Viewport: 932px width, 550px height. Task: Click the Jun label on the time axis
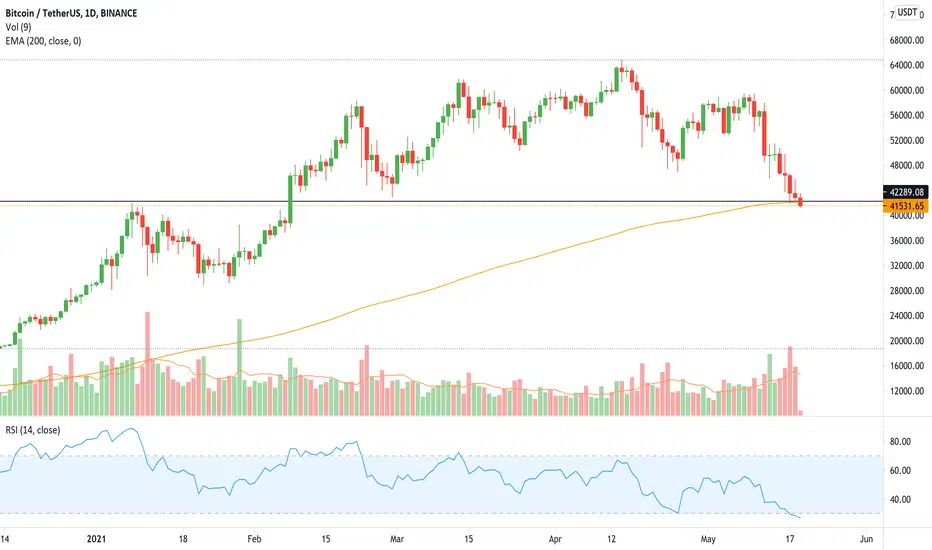tap(866, 539)
